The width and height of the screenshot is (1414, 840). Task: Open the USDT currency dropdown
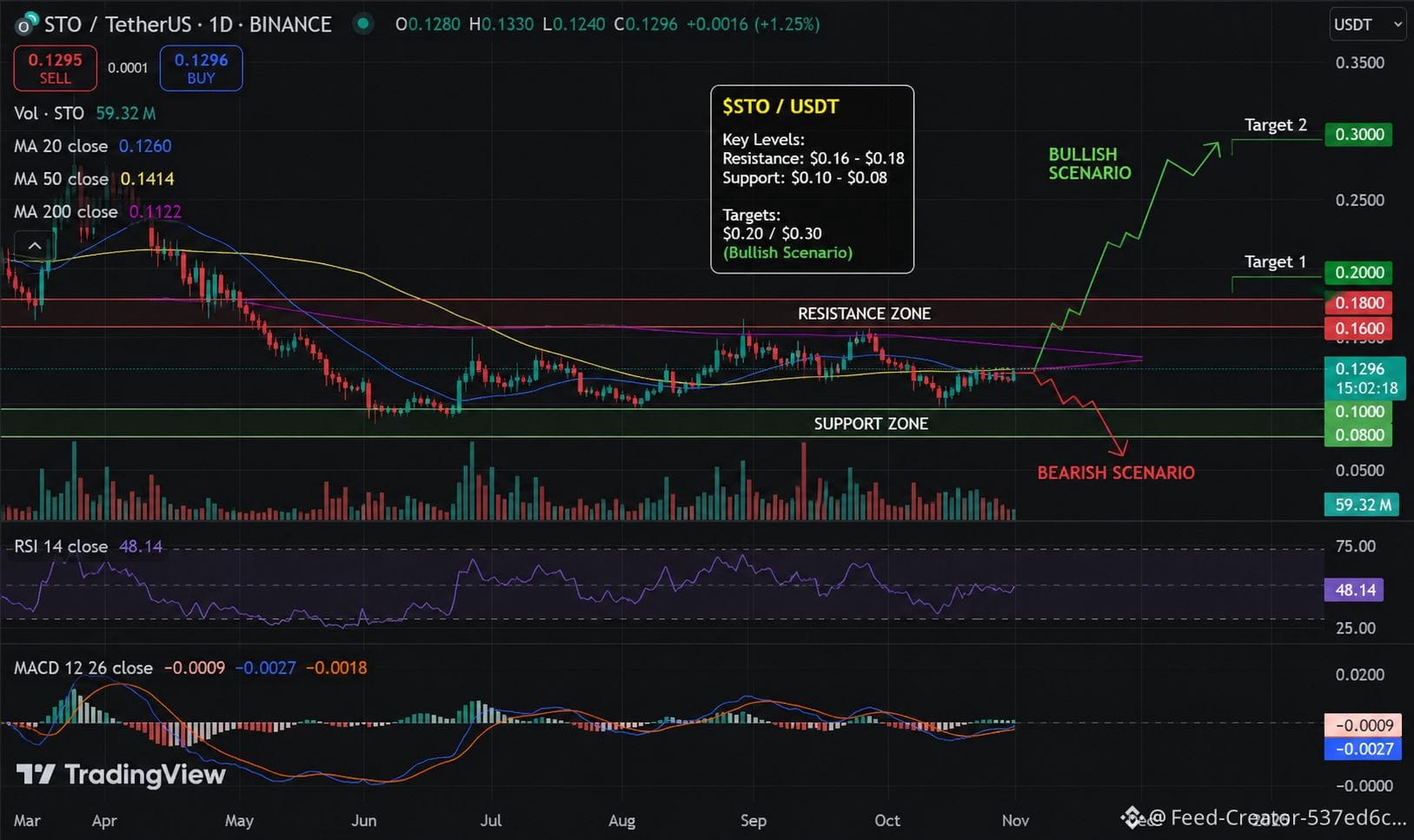(1368, 24)
